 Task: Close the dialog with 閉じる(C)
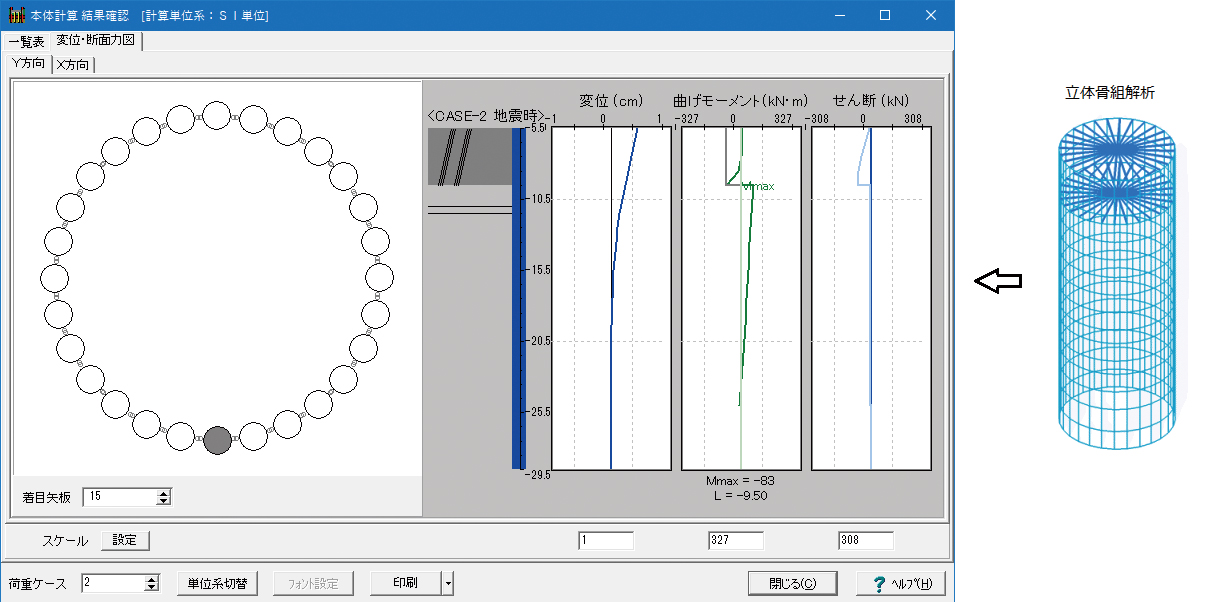(793, 584)
